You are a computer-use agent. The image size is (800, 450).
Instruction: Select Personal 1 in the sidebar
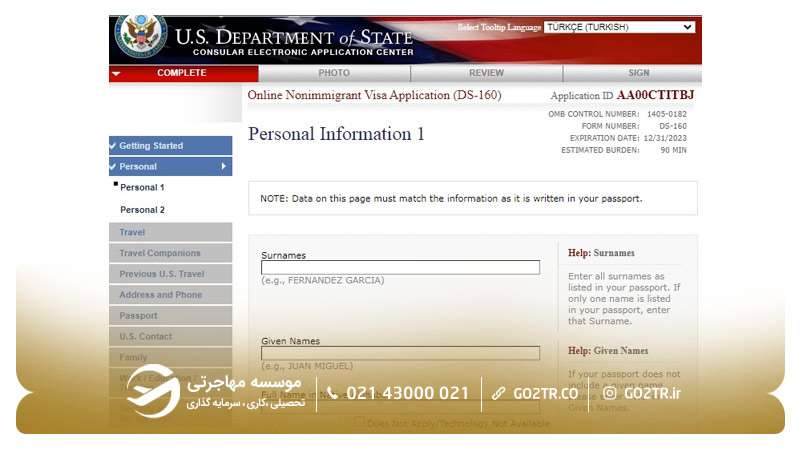142,187
